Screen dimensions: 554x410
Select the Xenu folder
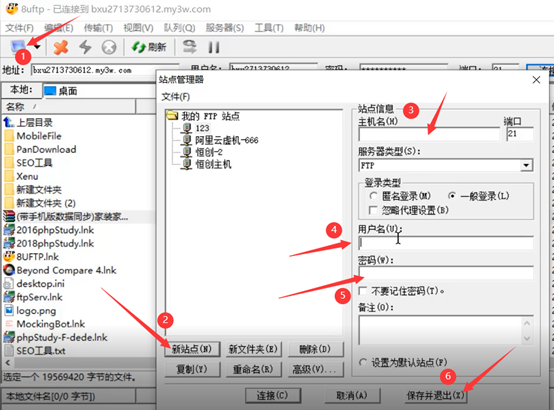click(27, 176)
